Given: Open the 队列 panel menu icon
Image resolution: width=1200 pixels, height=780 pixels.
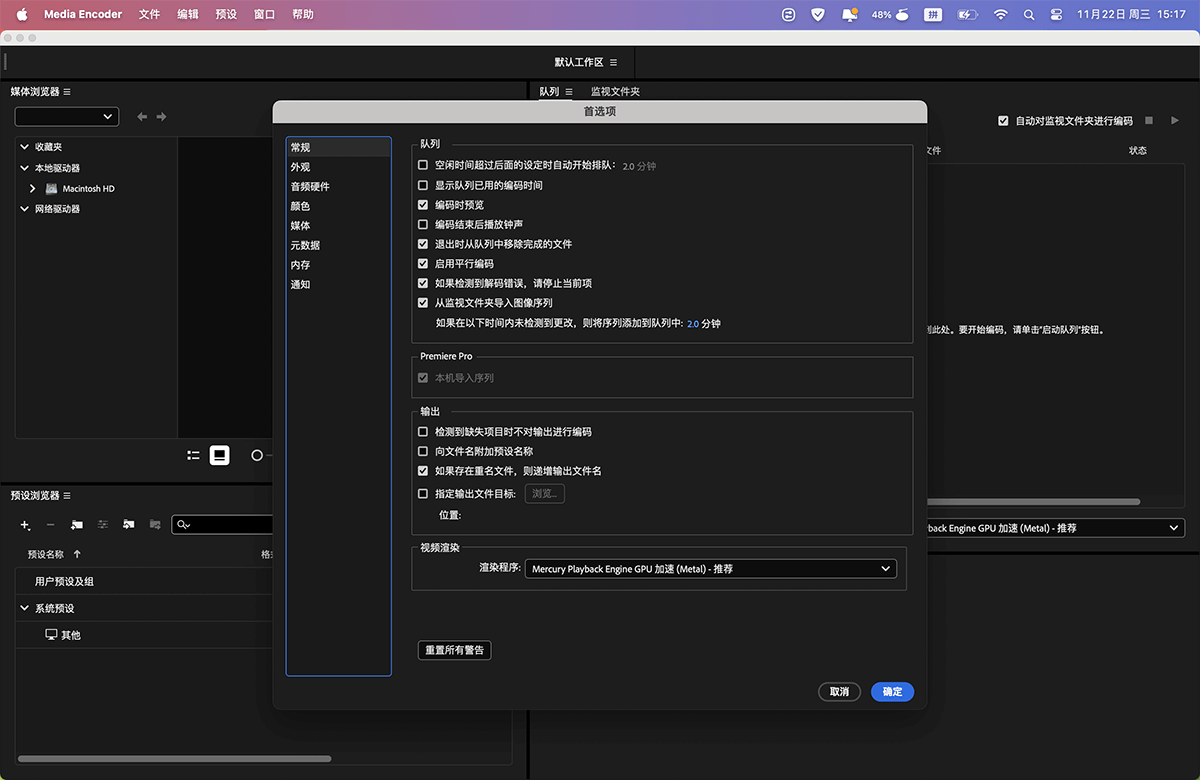Looking at the screenshot, I should (x=568, y=92).
